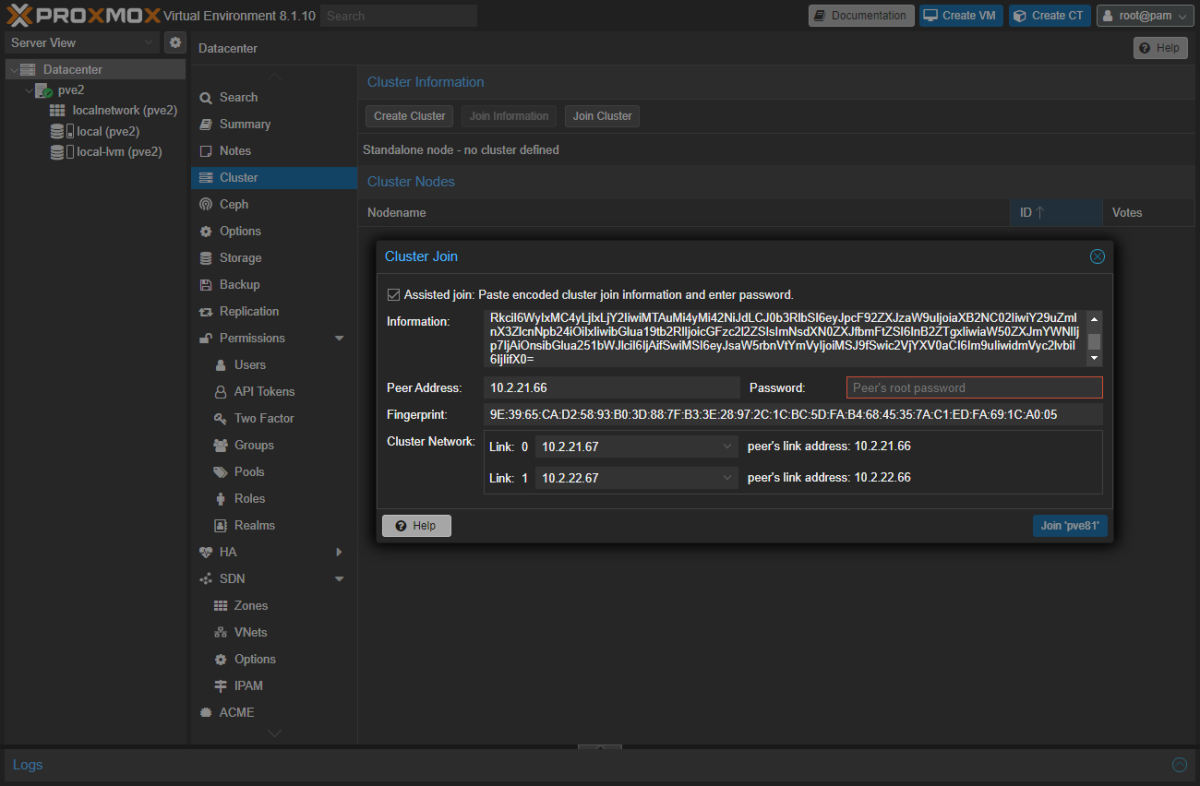The width and height of the screenshot is (1200, 786).
Task: Click the localnetwork (pve2) grid icon
Action: (58, 110)
